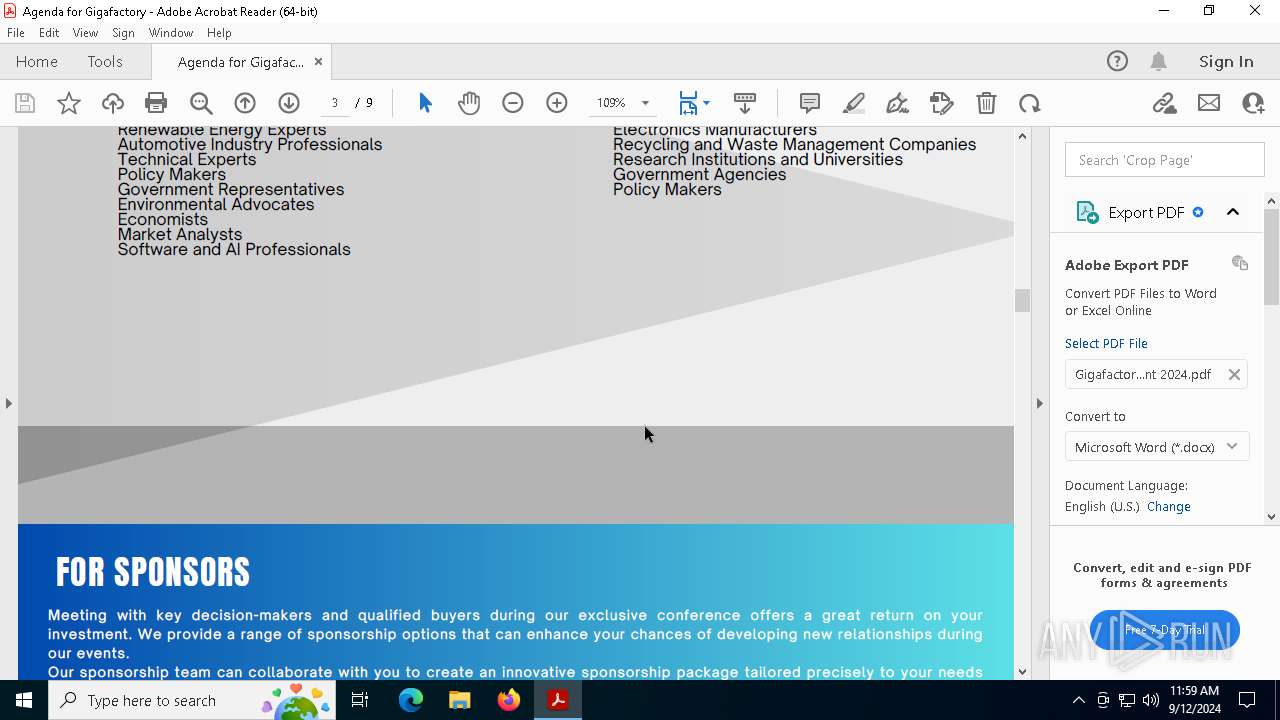Click the share with others person icon

click(x=1253, y=103)
